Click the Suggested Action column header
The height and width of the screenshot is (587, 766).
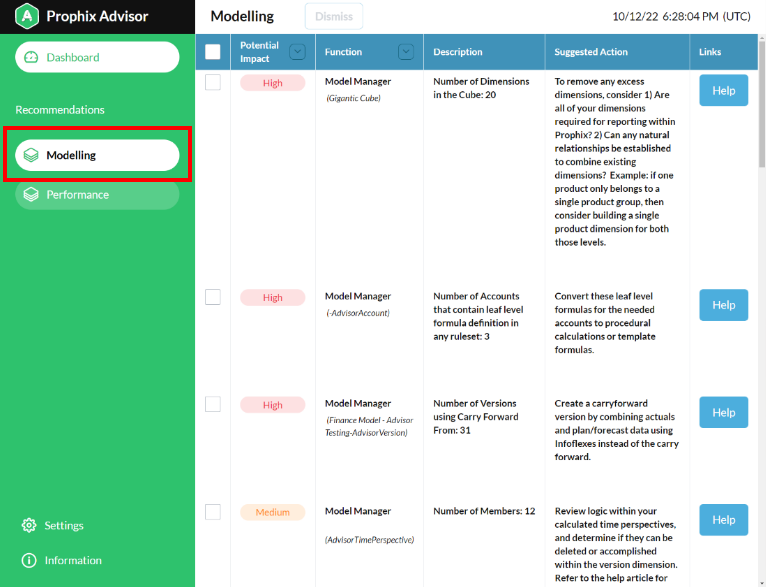pyautogui.click(x=591, y=52)
